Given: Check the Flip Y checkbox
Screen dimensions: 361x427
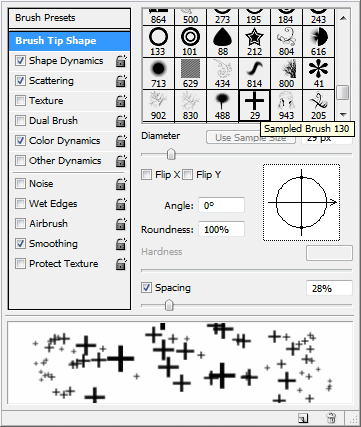Looking at the screenshot, I should [x=188, y=175].
